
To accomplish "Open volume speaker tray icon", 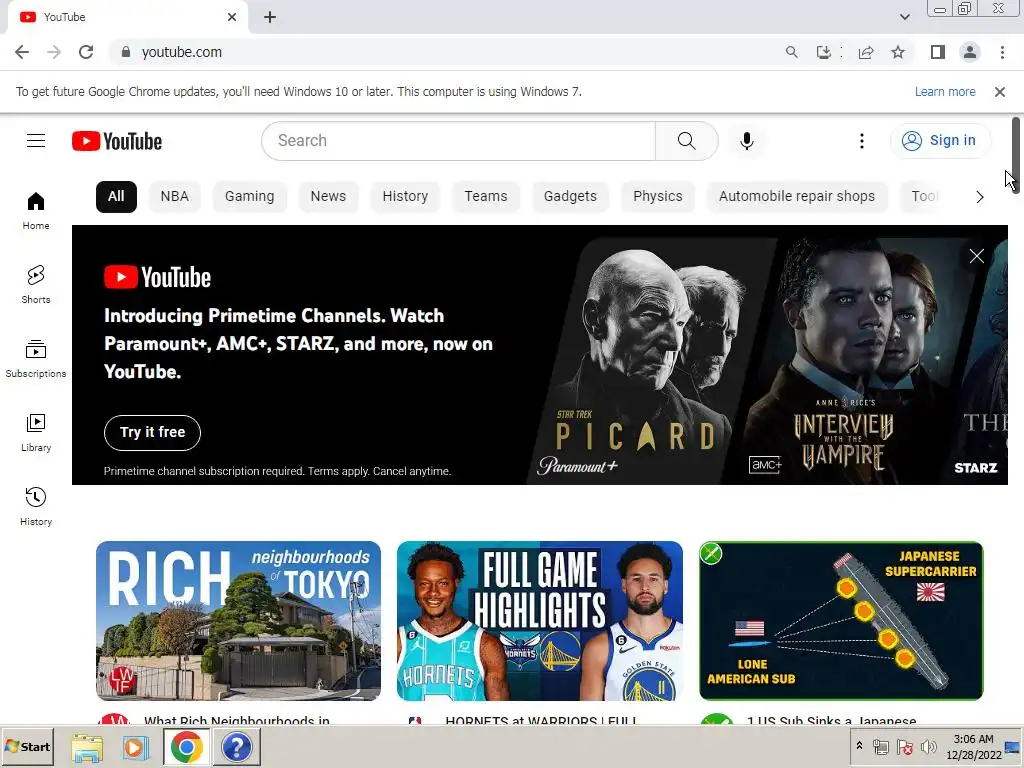I will click(928, 747).
